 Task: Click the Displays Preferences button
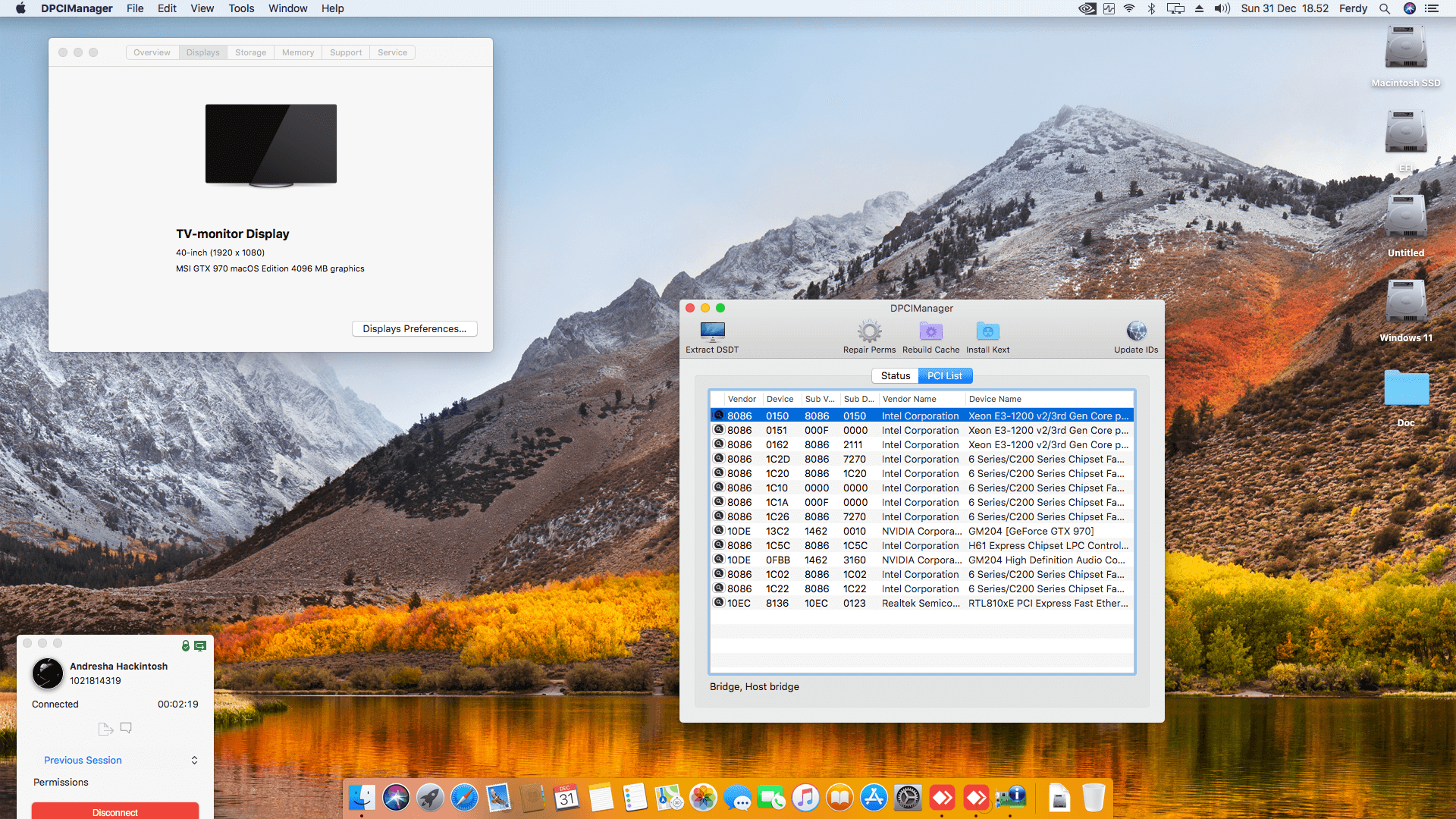414,328
